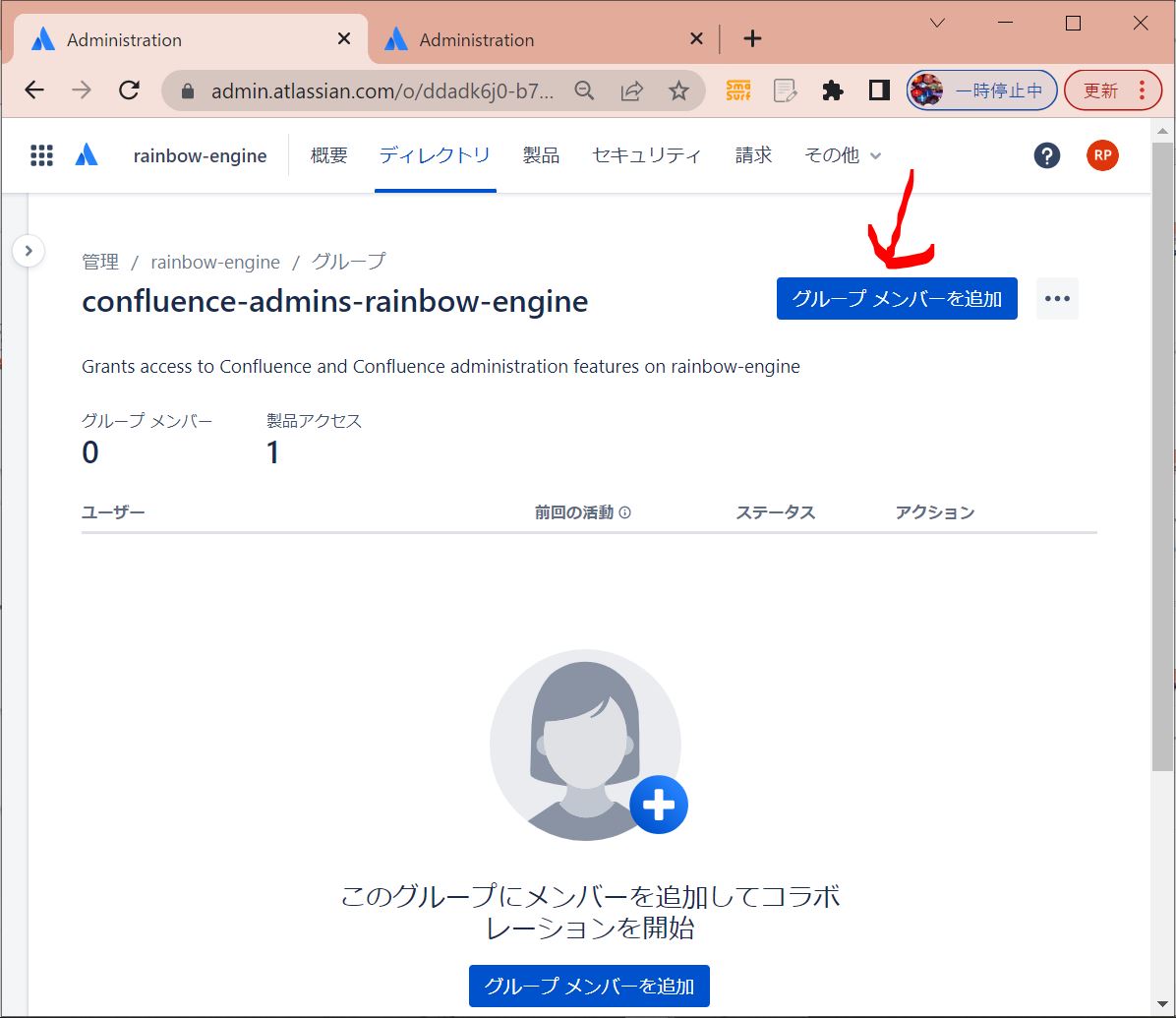Open the Atlassian app switcher grid icon
Screen dimensions: 1176x1018
tap(41, 155)
